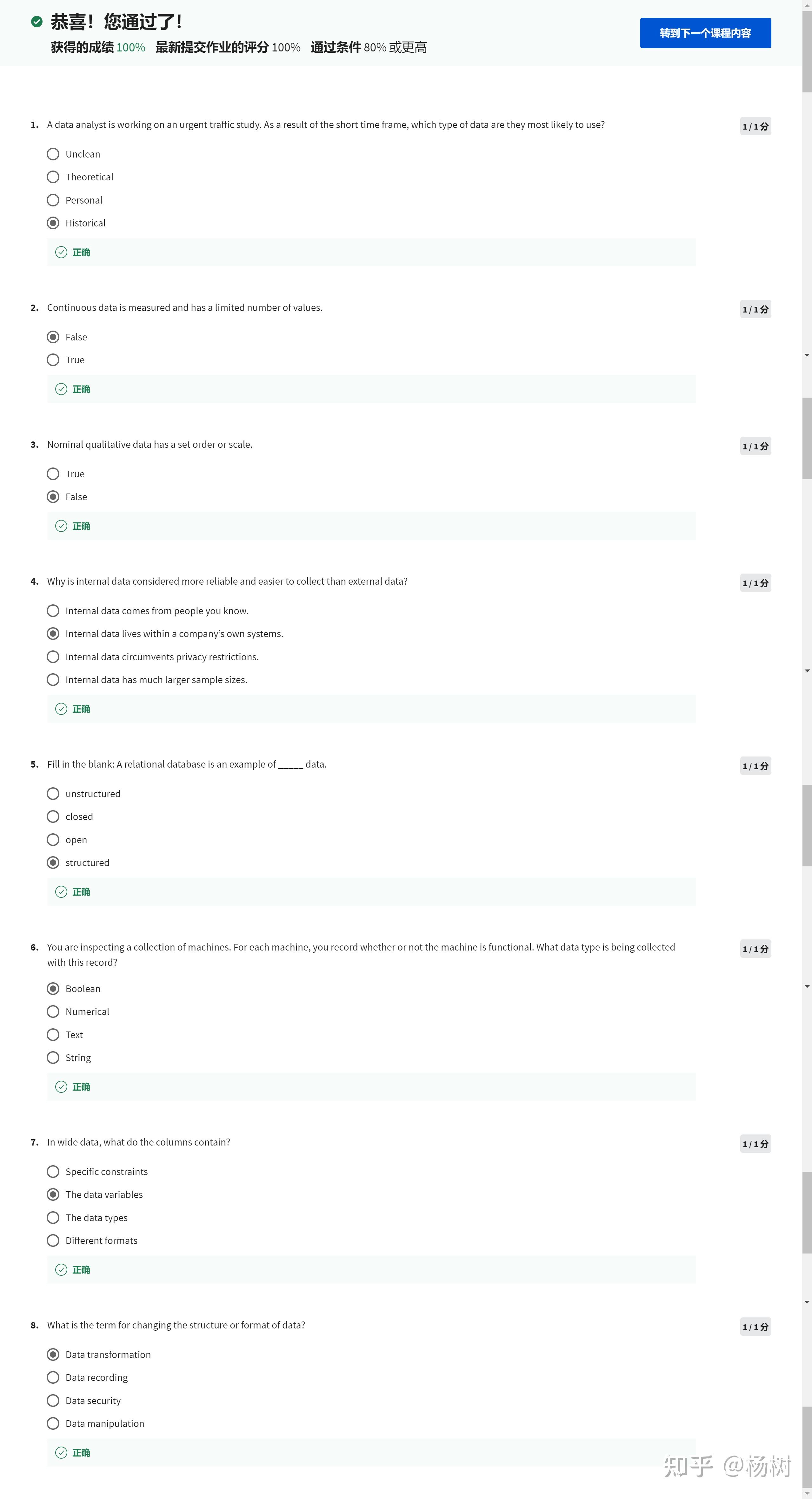The image size is (812, 1499).
Task: Click the 正确 check icon under question 4
Action: point(61,709)
